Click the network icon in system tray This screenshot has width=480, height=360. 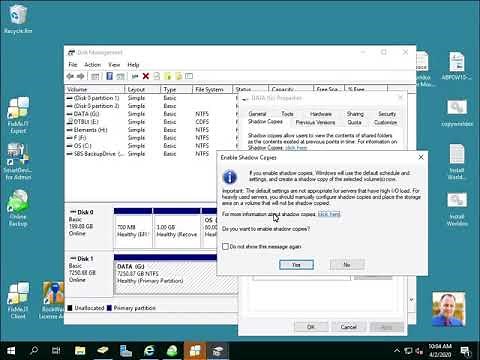tap(408, 351)
